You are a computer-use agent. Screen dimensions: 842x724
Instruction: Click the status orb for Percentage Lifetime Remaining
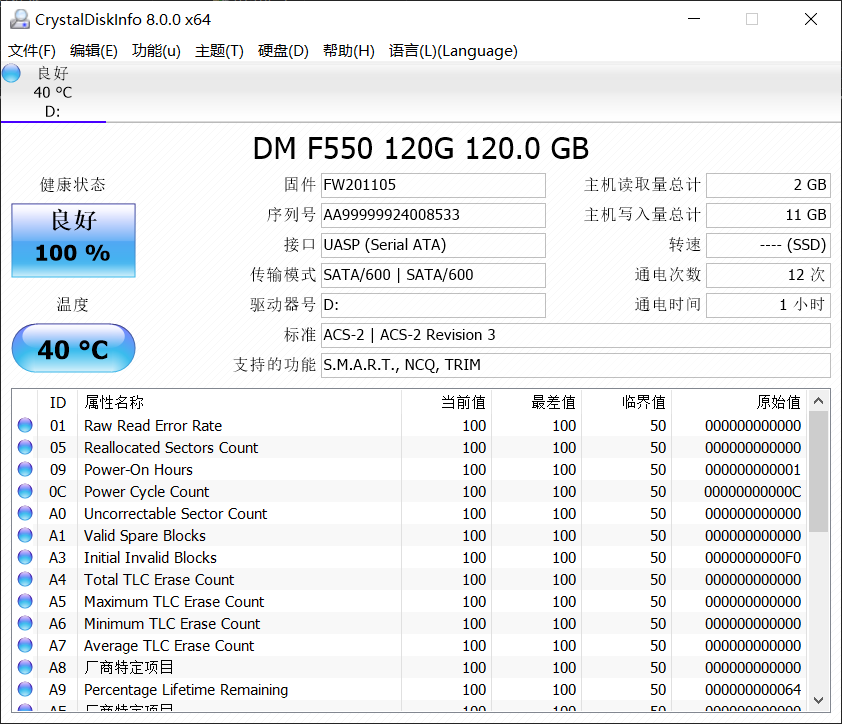coord(25,690)
